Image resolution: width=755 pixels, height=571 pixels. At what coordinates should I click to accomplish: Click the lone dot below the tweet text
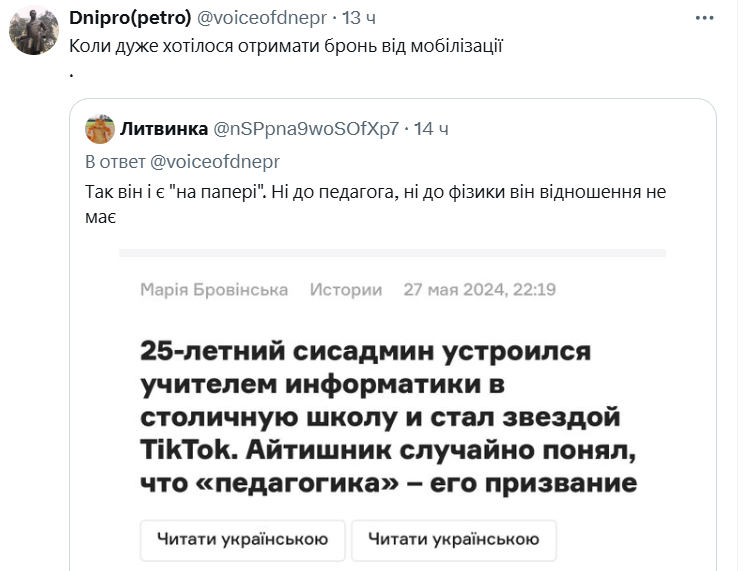click(72, 74)
